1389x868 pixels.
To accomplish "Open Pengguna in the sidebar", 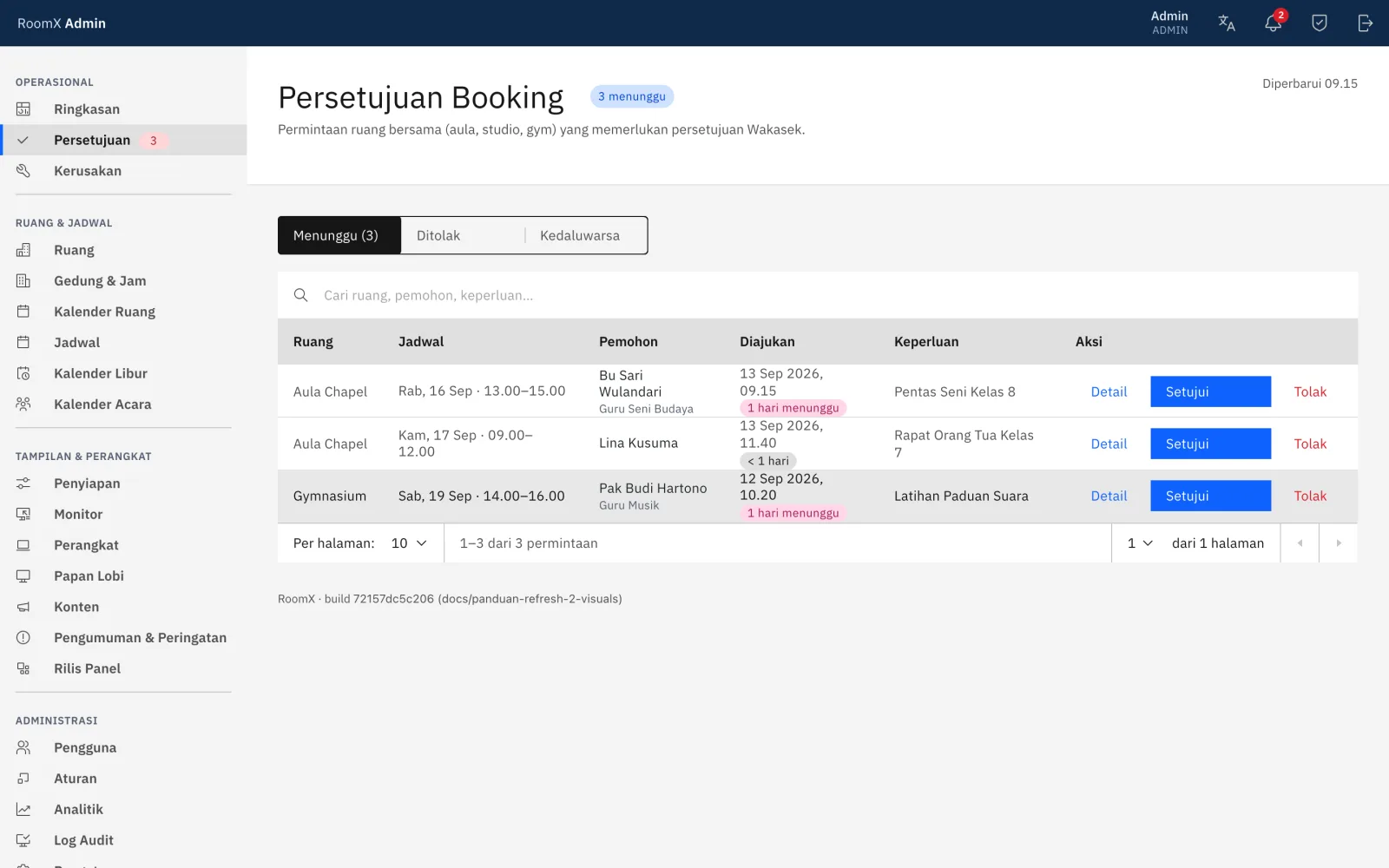I will coord(124,748).
